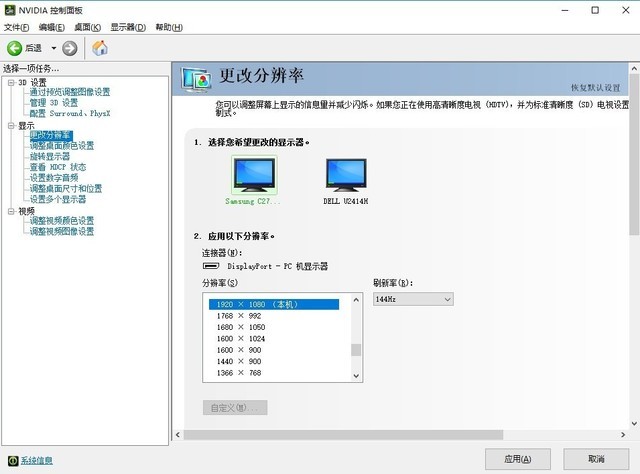Go to the Home icon in toolbar
The image size is (640, 474).
click(x=100, y=48)
